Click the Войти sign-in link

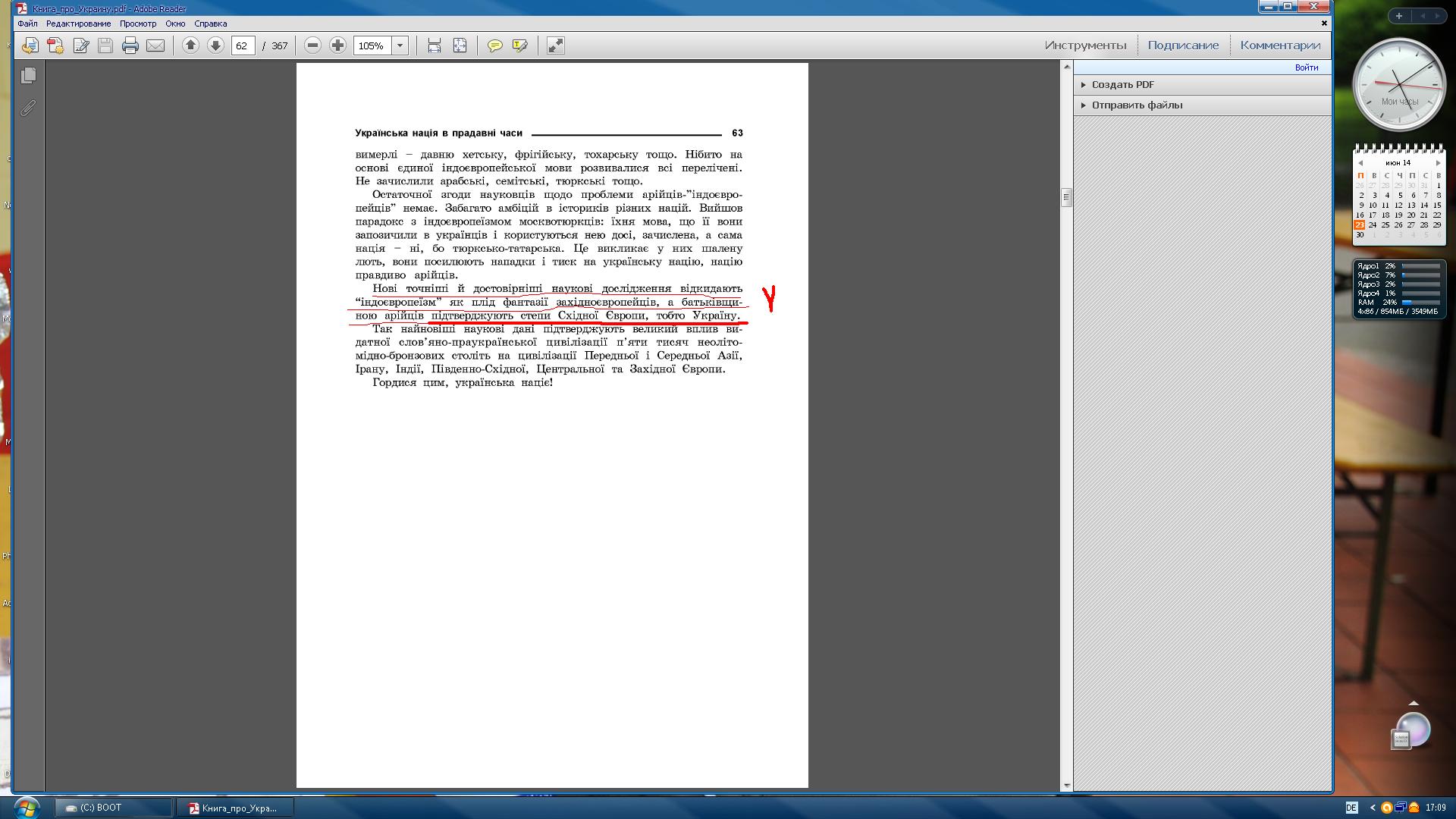tap(1306, 67)
